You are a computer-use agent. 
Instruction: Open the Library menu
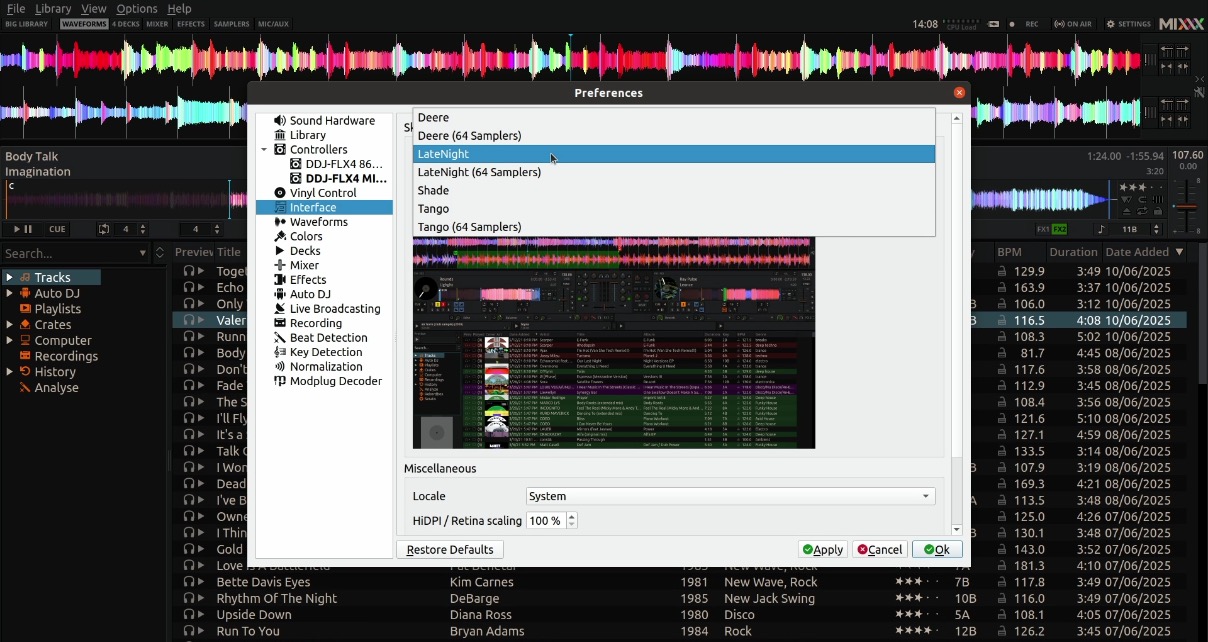coord(53,9)
